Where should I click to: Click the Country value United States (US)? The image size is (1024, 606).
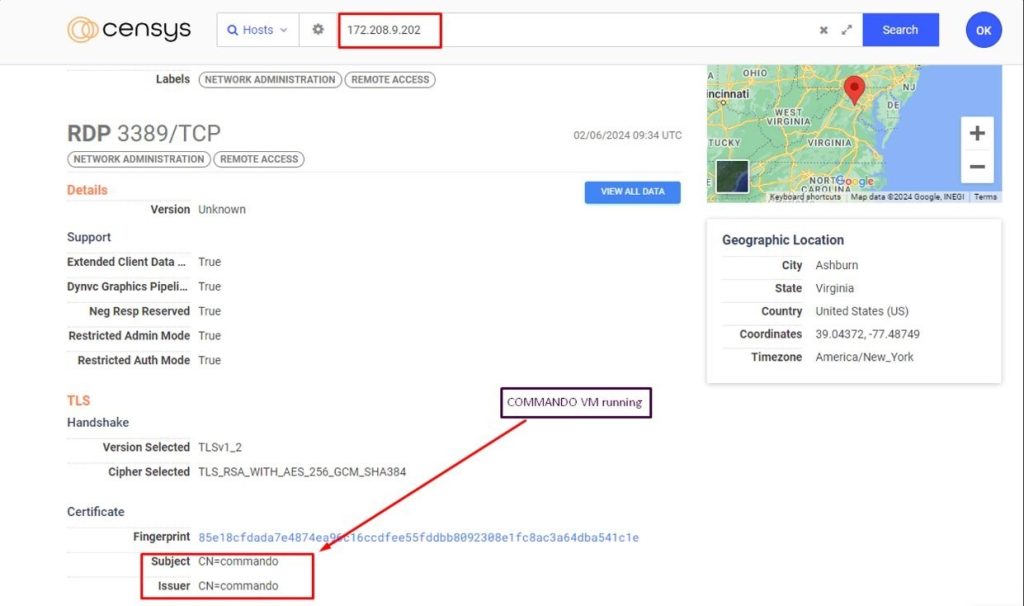pyautogui.click(x=861, y=311)
